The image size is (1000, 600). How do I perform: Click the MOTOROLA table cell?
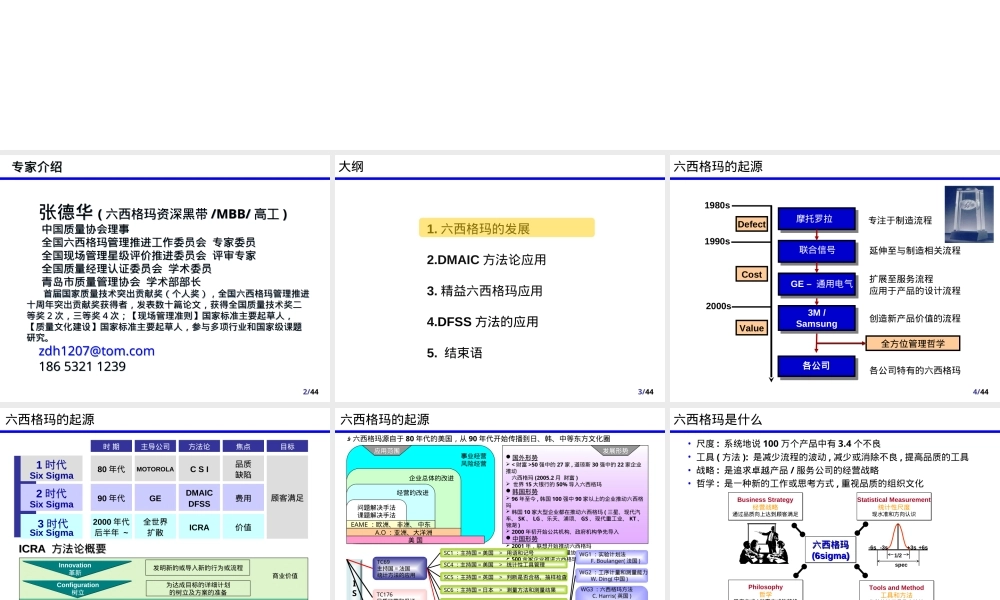[x=155, y=469]
